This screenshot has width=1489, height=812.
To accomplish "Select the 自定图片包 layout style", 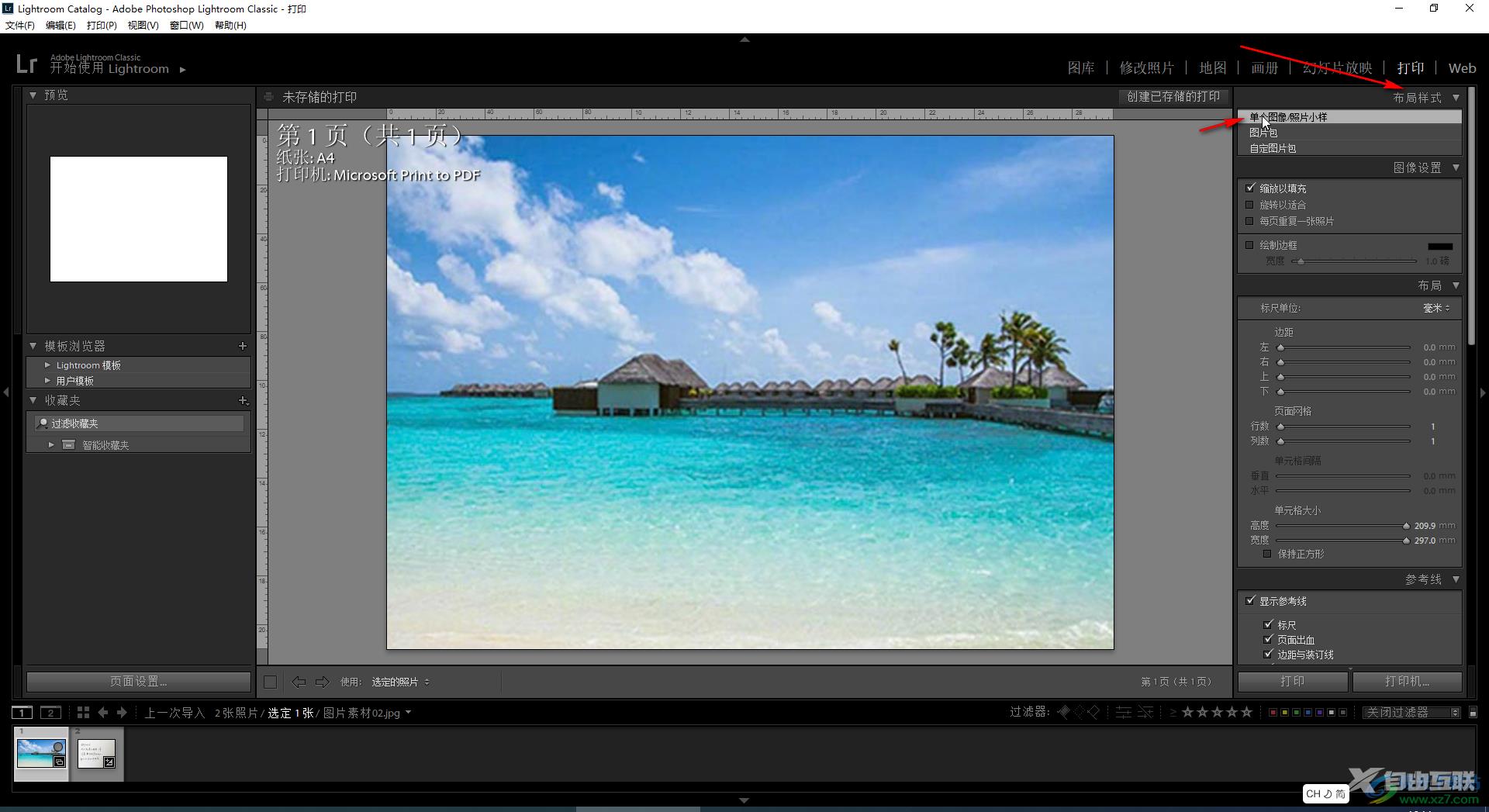I will [1349, 148].
